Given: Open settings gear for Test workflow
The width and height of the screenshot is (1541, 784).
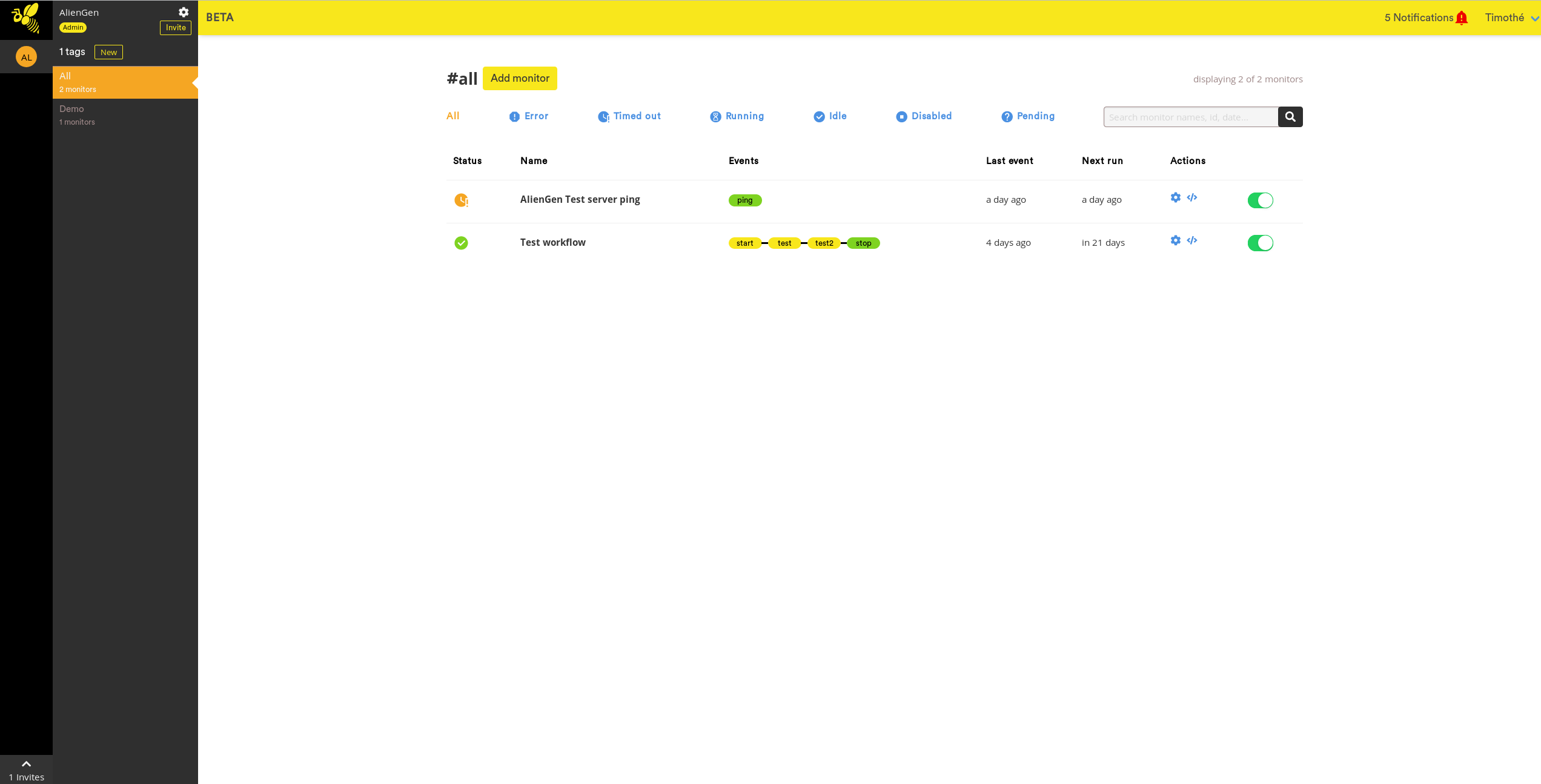Looking at the screenshot, I should 1175,240.
